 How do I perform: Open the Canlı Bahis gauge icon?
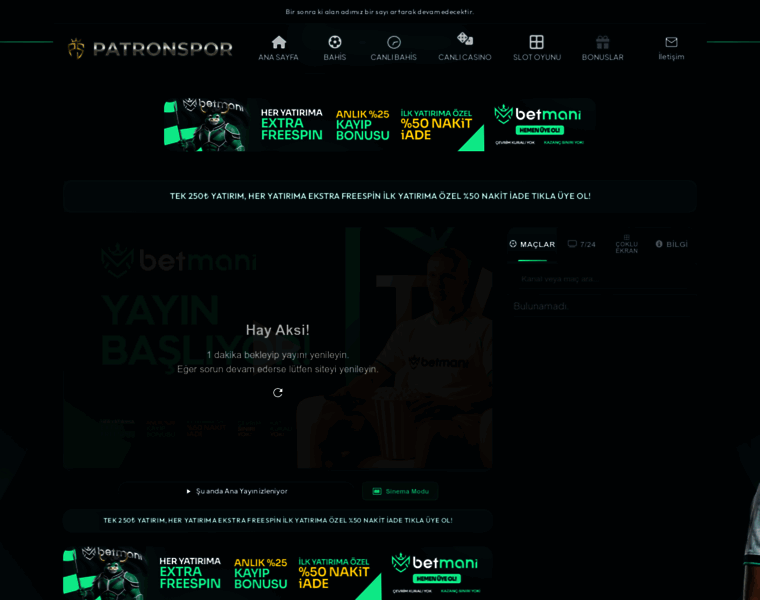click(x=394, y=42)
